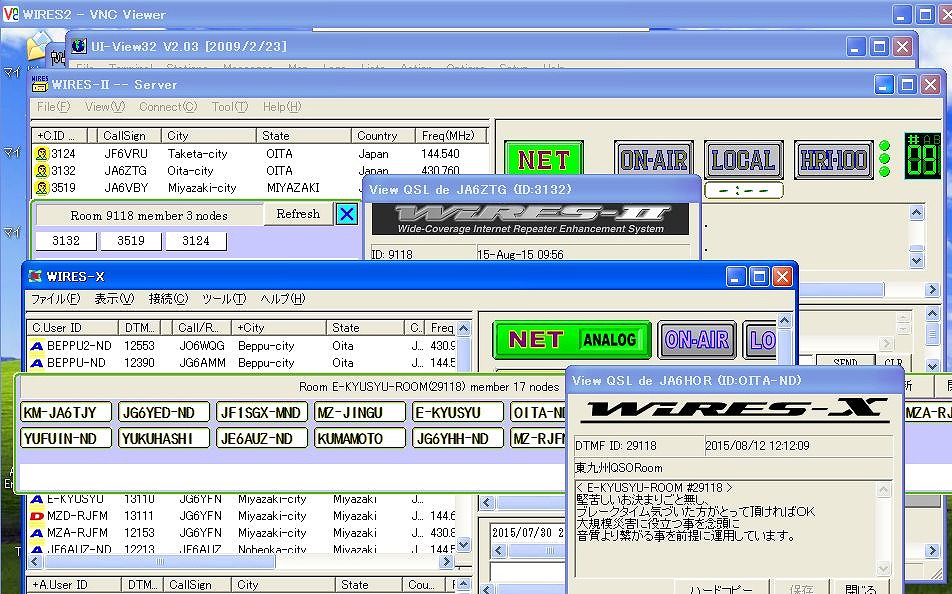This screenshot has height=594, width=952.
Task: Open ヘルプ(H) menu in WIRES-X
Action: [283, 299]
